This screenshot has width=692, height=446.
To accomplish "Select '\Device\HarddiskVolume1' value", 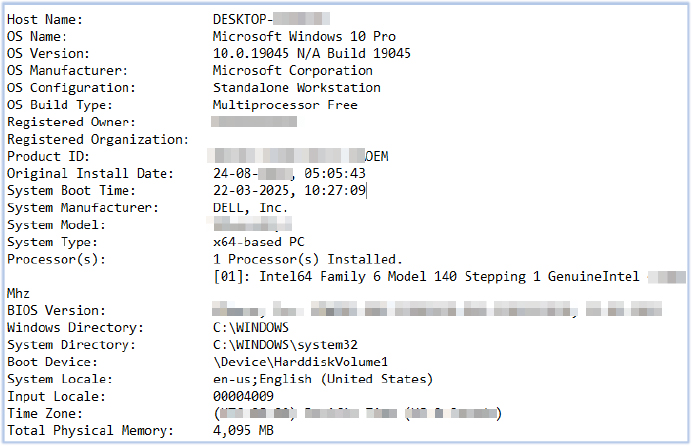I will point(300,363).
